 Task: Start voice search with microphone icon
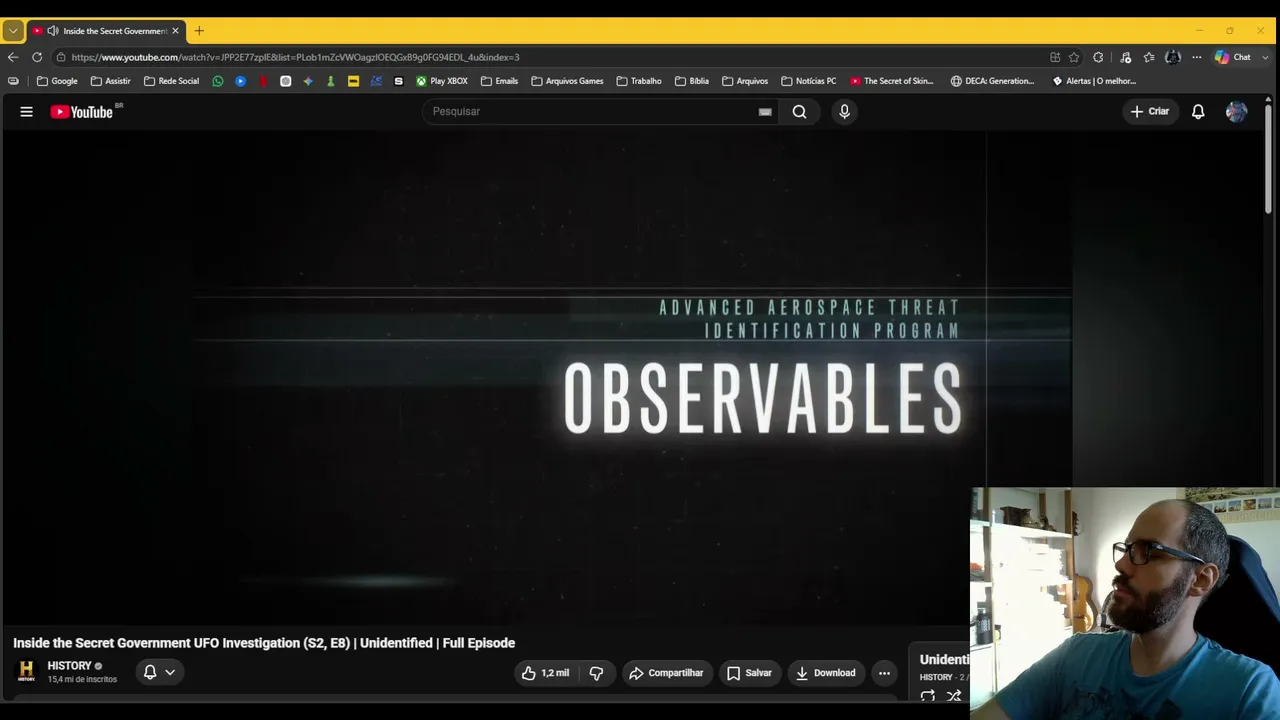click(844, 112)
